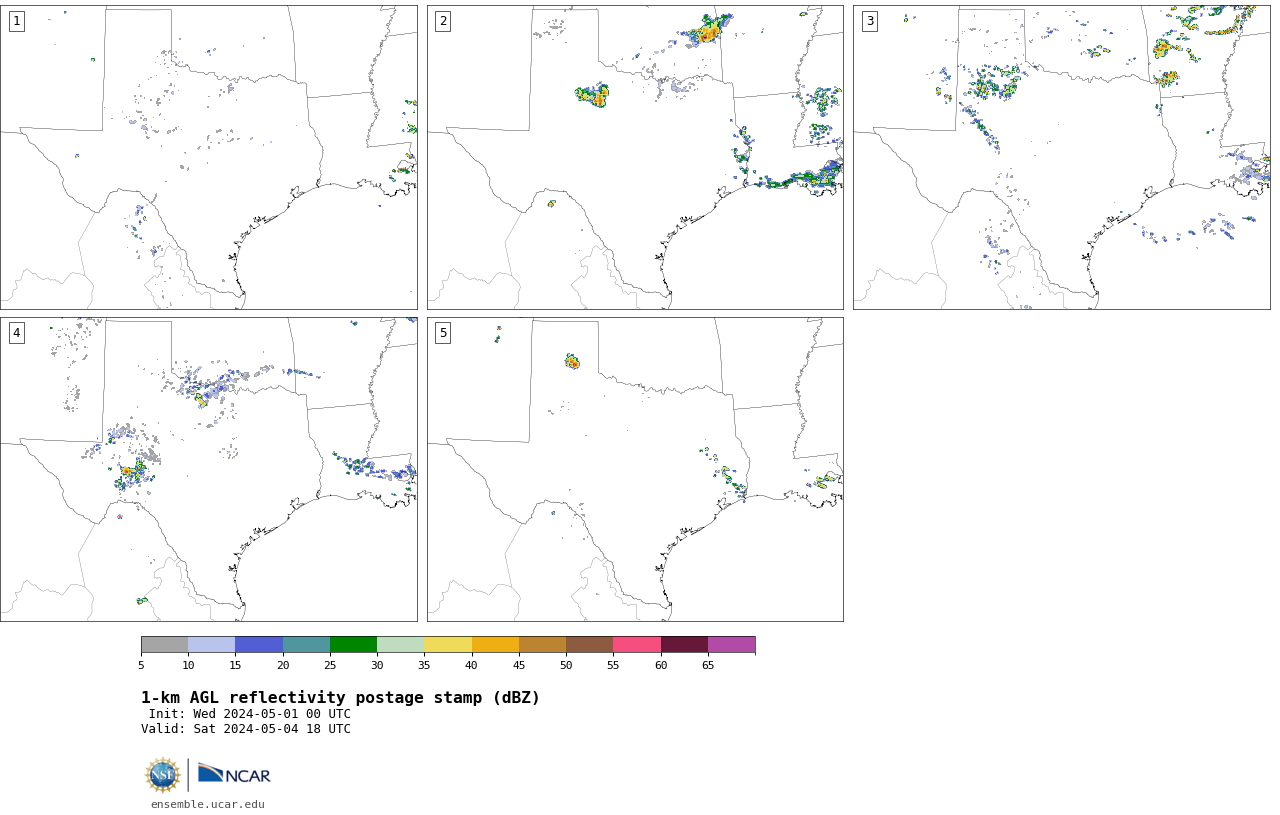Click the number 5 panel label
The width and height of the screenshot is (1280, 815).
(x=443, y=333)
